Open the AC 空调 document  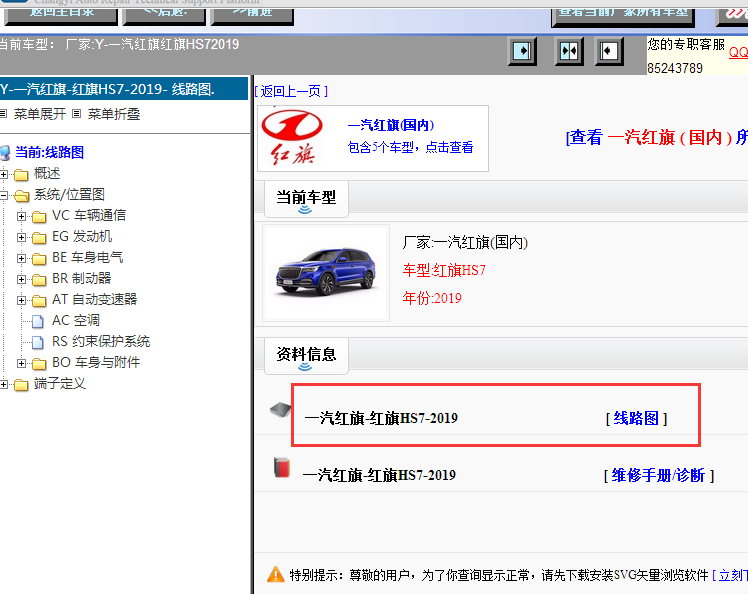[x=76, y=320]
